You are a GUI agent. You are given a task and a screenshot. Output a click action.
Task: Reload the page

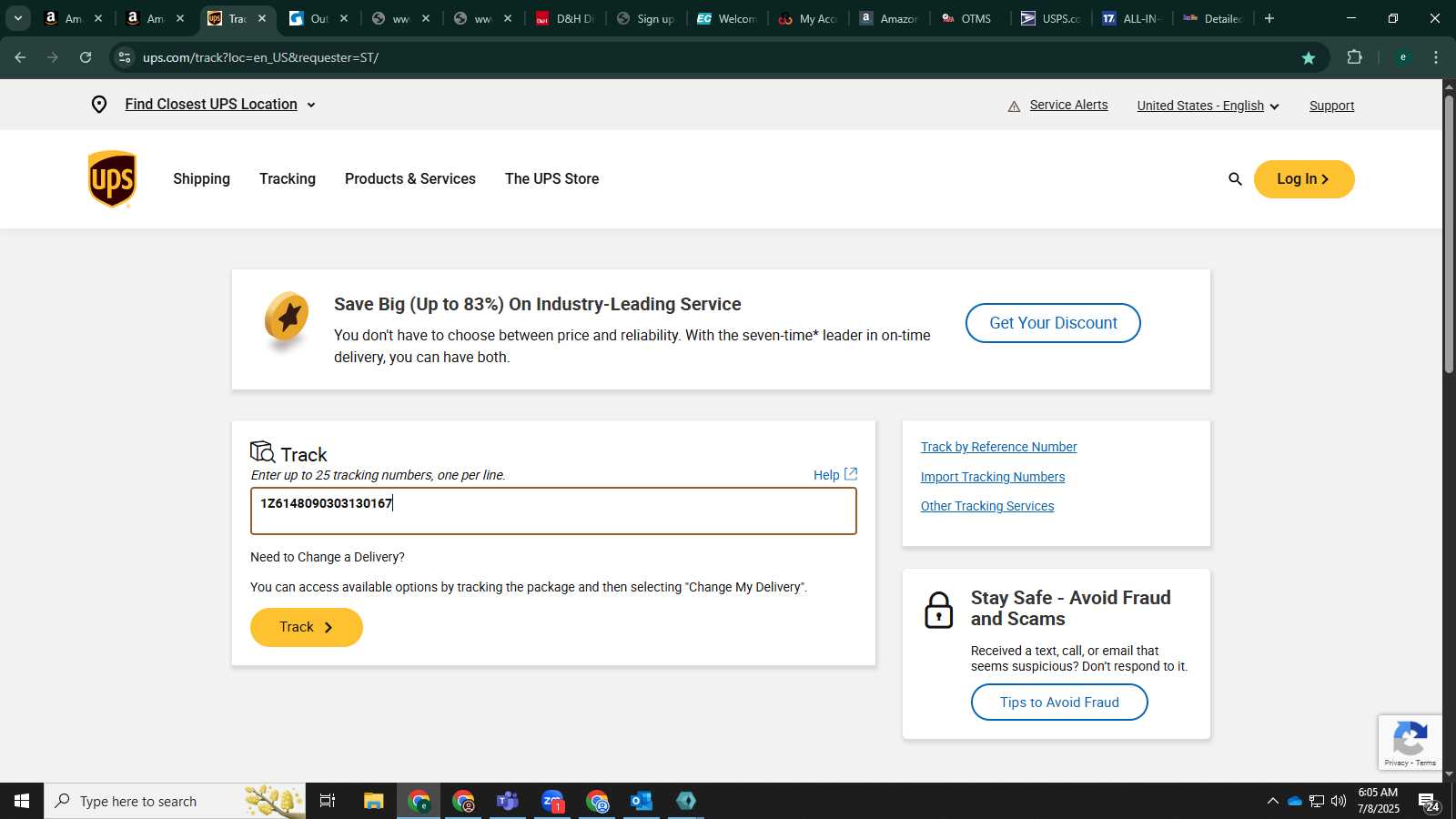[x=86, y=57]
